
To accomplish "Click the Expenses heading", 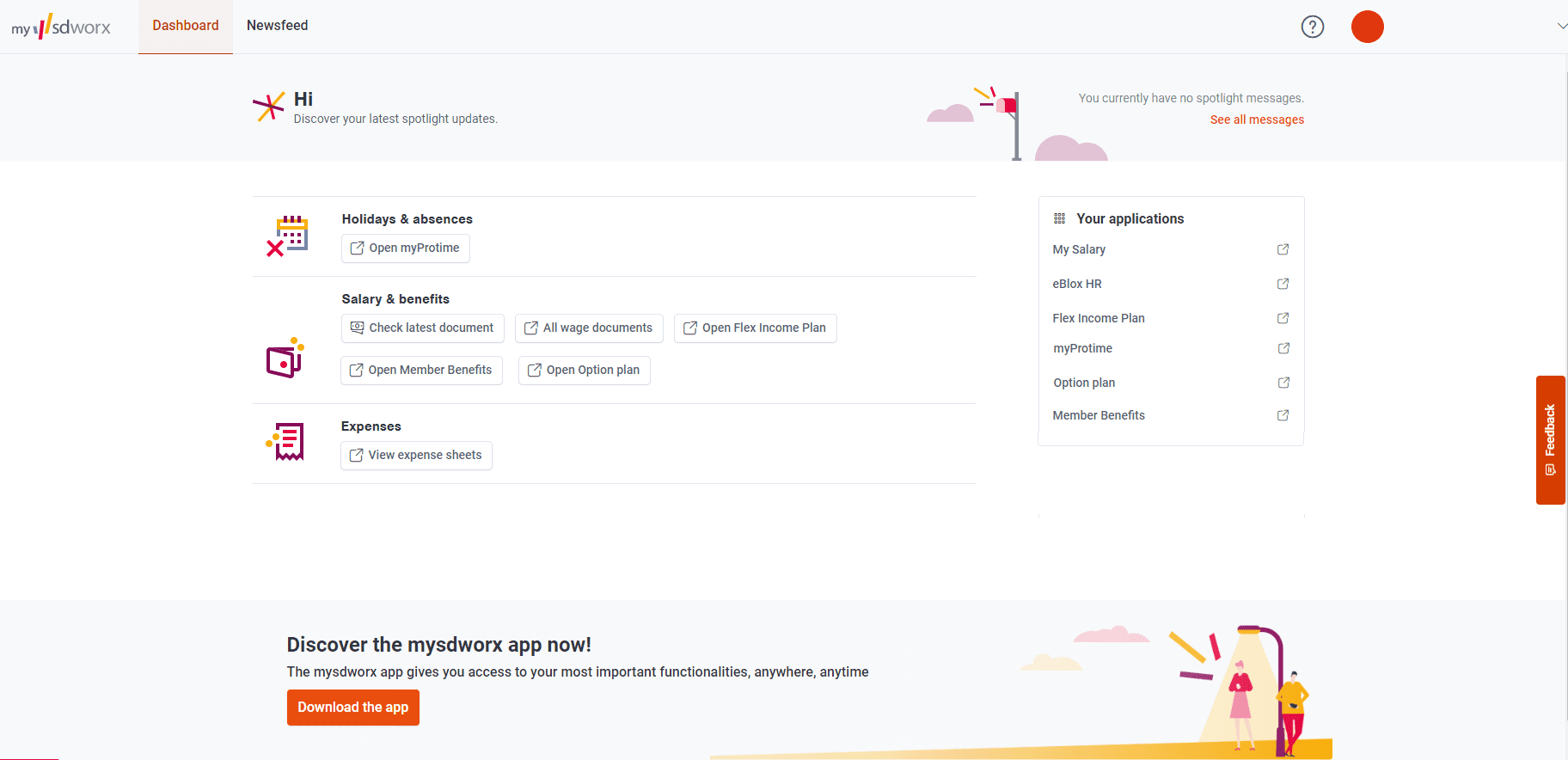I will (371, 426).
